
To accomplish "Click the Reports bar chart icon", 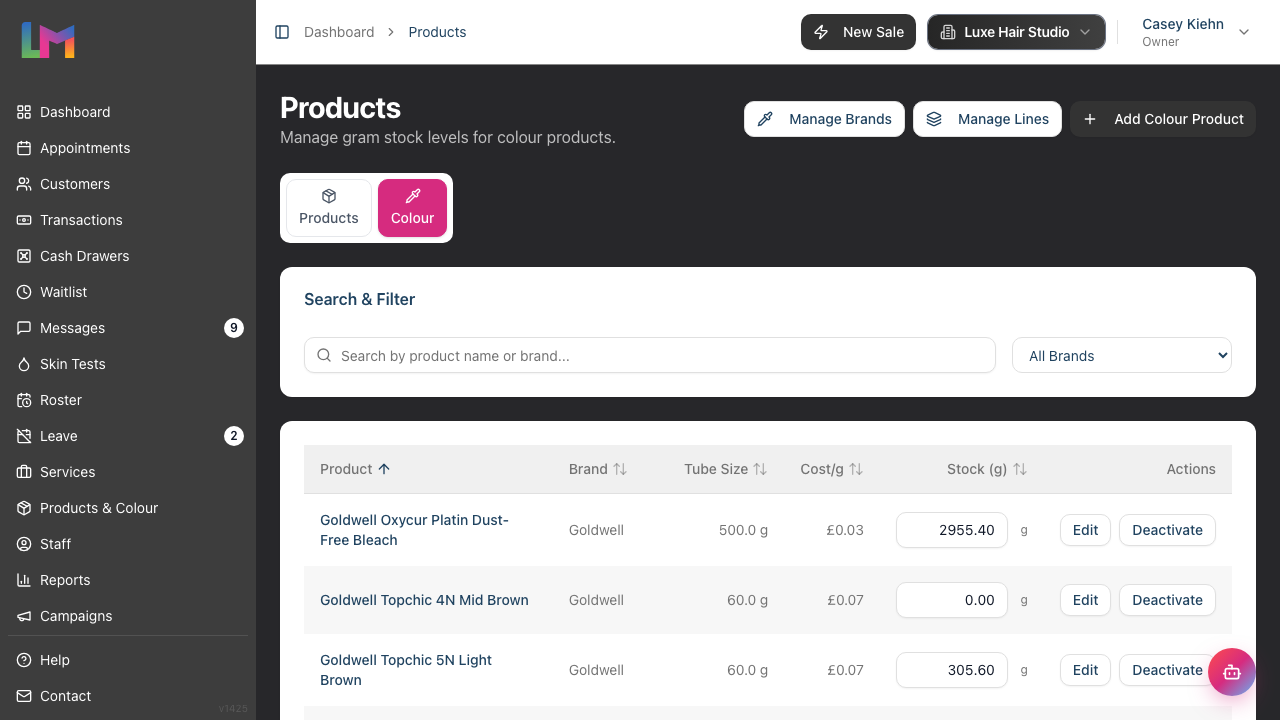I will click(24, 580).
